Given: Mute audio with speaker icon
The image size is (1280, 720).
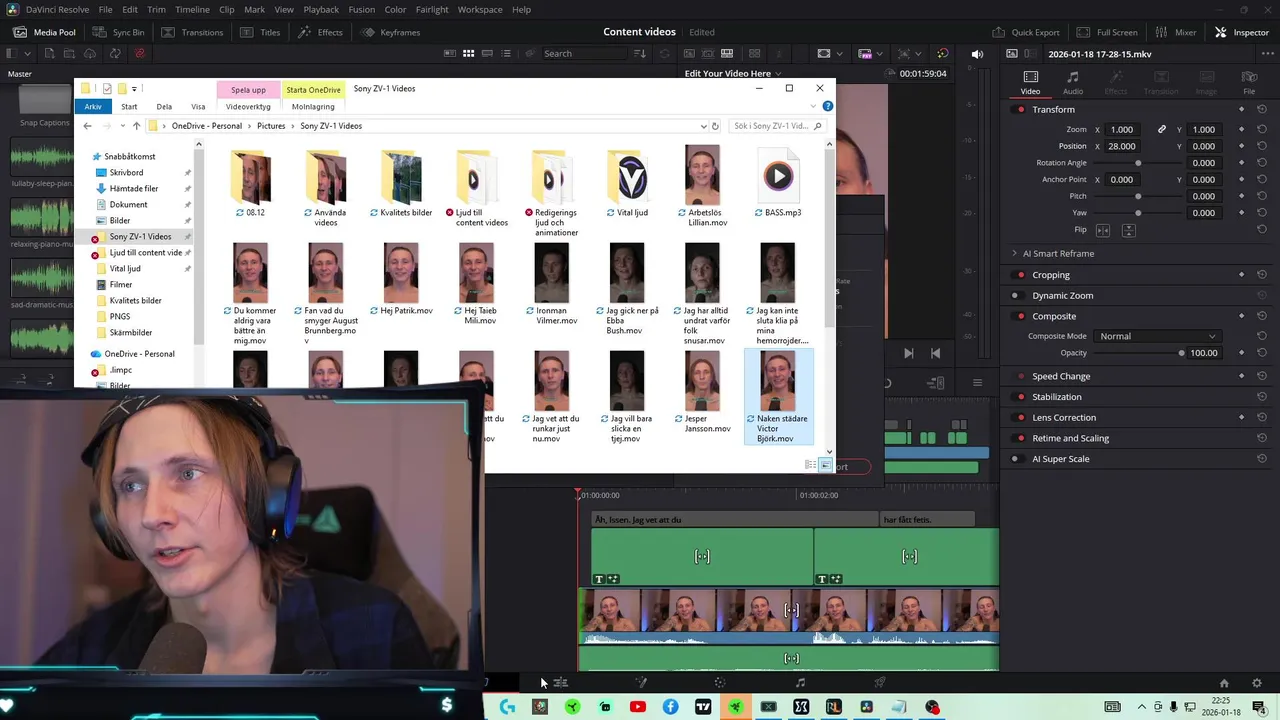Looking at the screenshot, I should click(977, 53).
